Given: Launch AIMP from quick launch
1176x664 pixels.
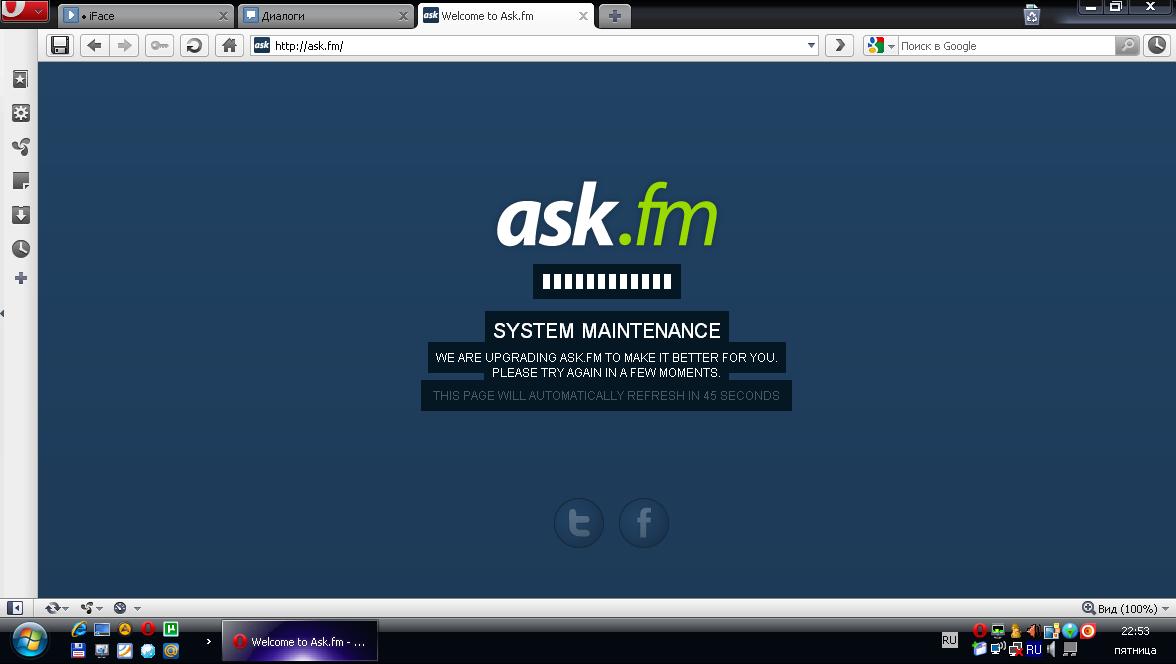Looking at the screenshot, I should tap(125, 629).
